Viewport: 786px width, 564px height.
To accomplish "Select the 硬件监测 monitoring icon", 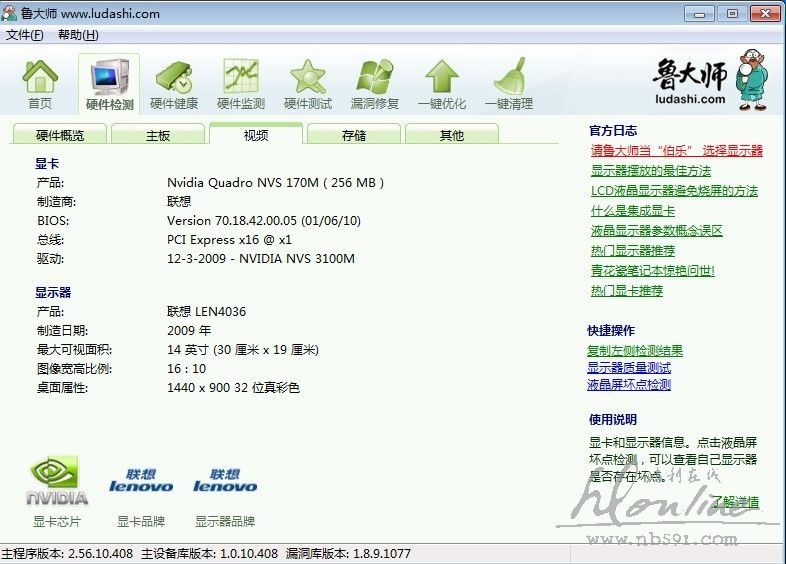I will coord(241,78).
